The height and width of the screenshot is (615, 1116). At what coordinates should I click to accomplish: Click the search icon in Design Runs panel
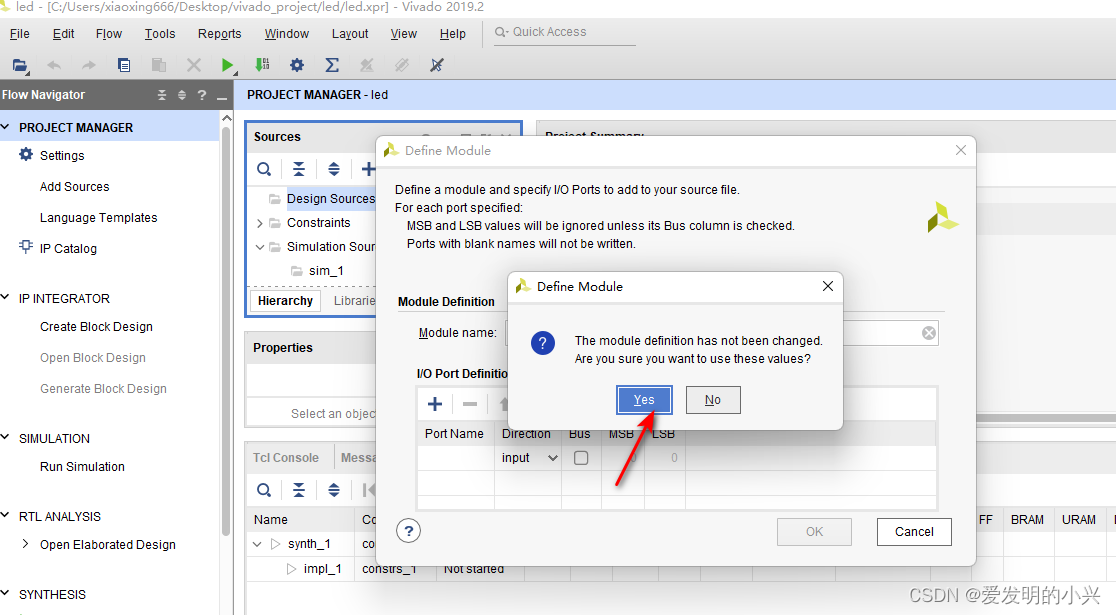tap(264, 490)
